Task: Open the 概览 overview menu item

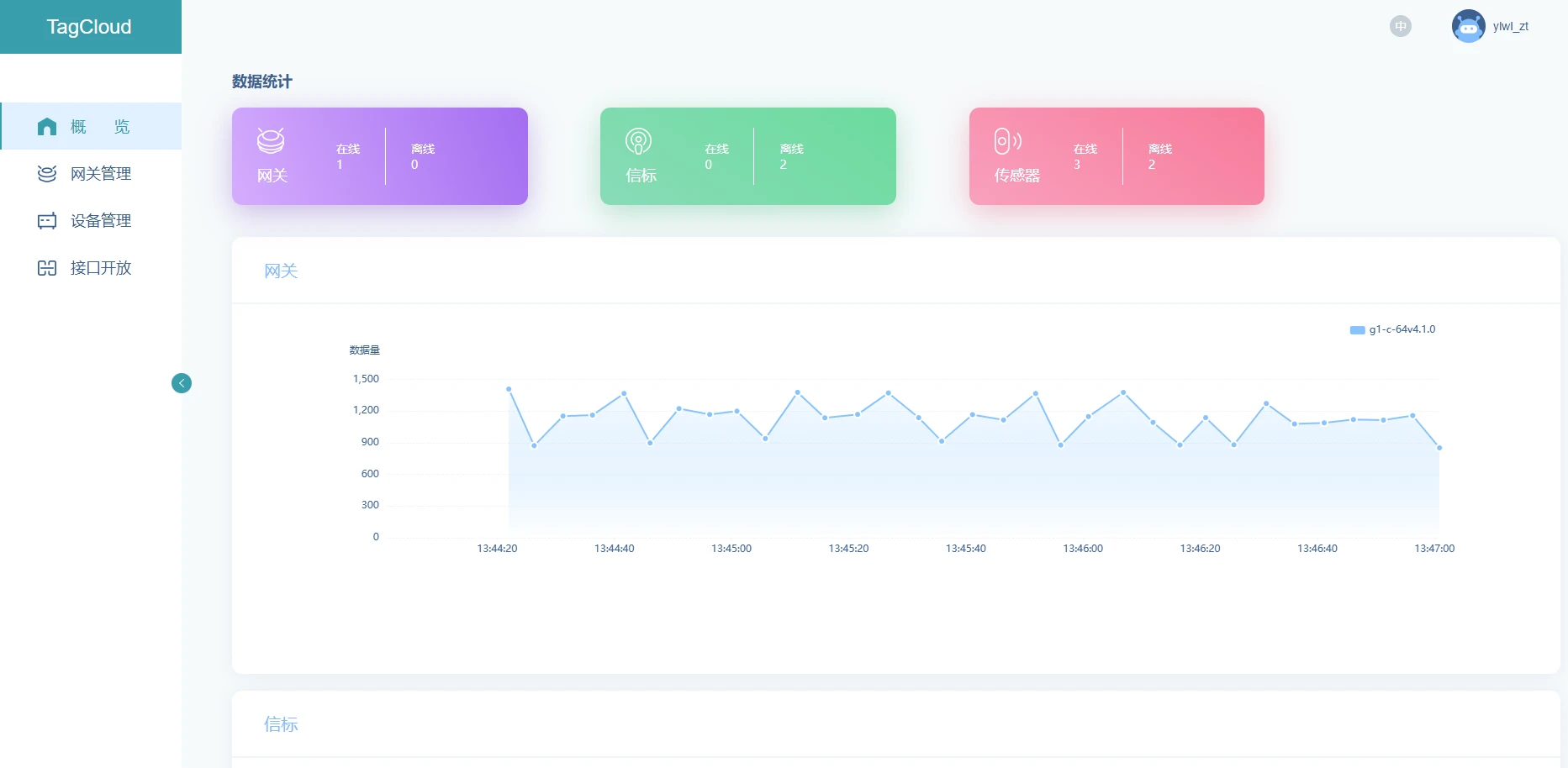Action: pos(91,126)
